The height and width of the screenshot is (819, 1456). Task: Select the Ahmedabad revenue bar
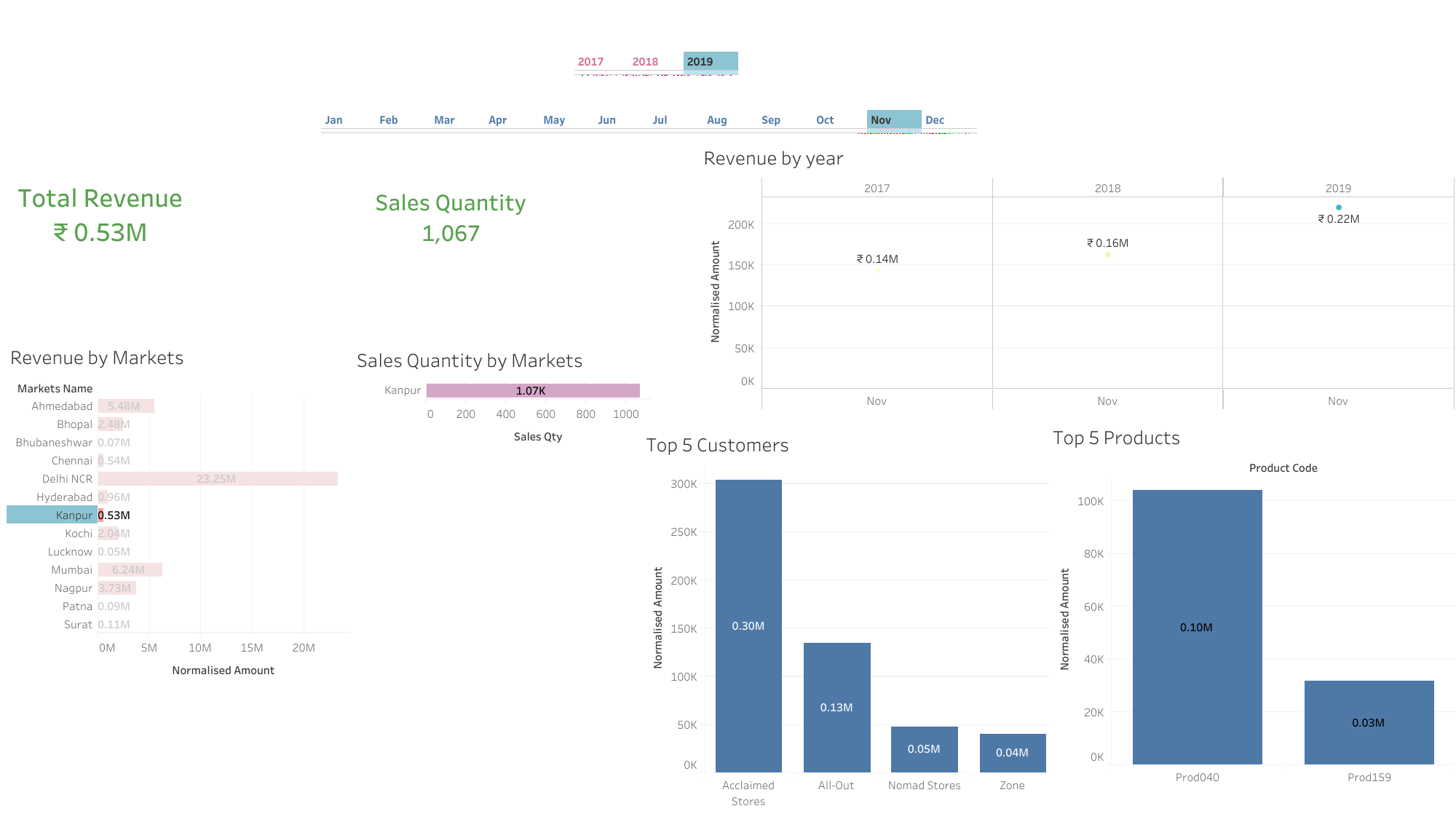click(126, 406)
